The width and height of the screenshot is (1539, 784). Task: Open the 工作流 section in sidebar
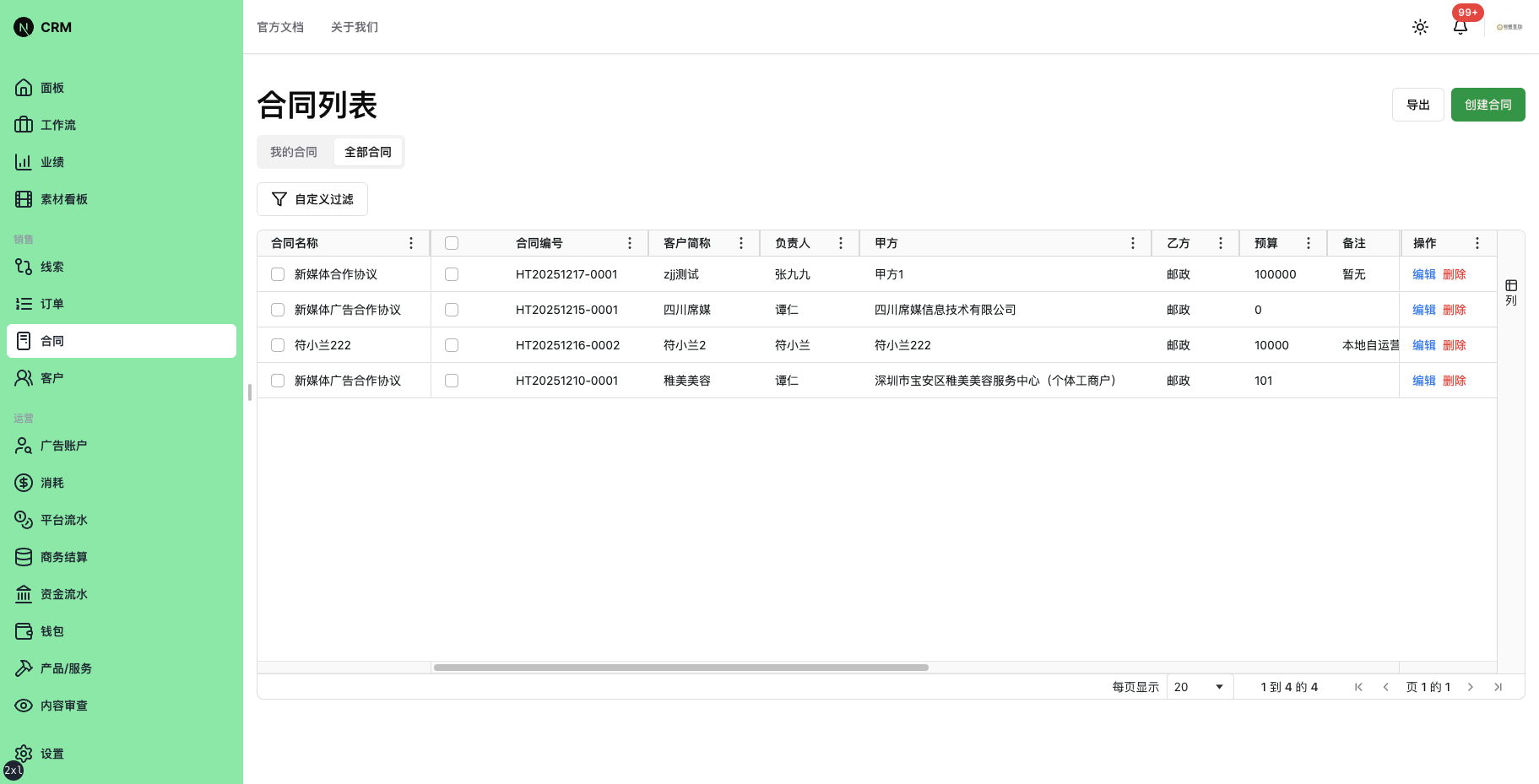pyautogui.click(x=57, y=124)
